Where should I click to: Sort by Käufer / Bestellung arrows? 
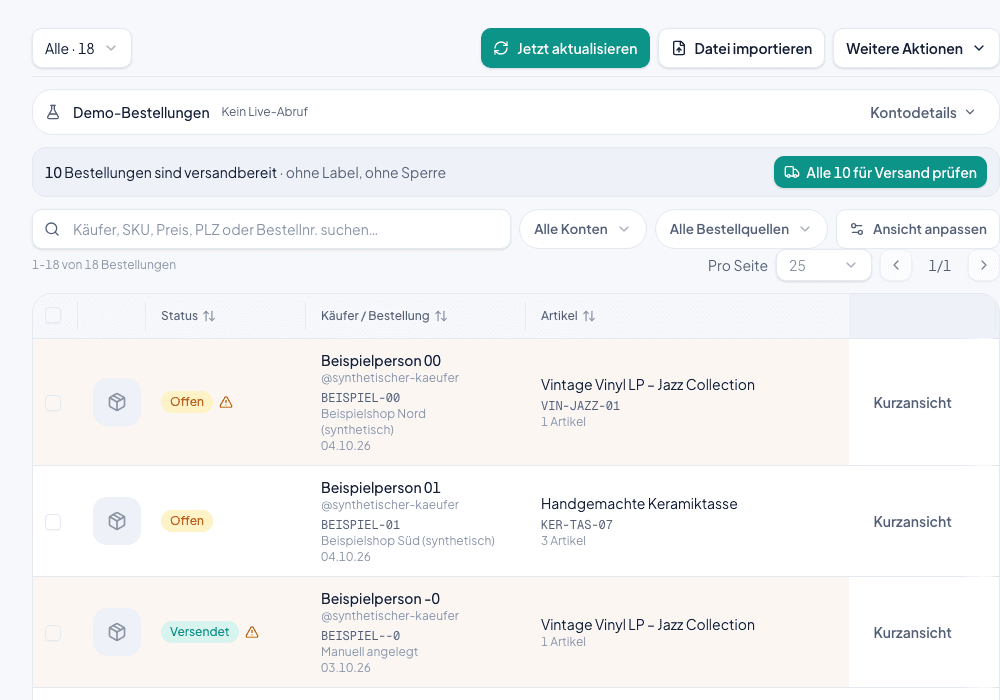click(x=441, y=316)
